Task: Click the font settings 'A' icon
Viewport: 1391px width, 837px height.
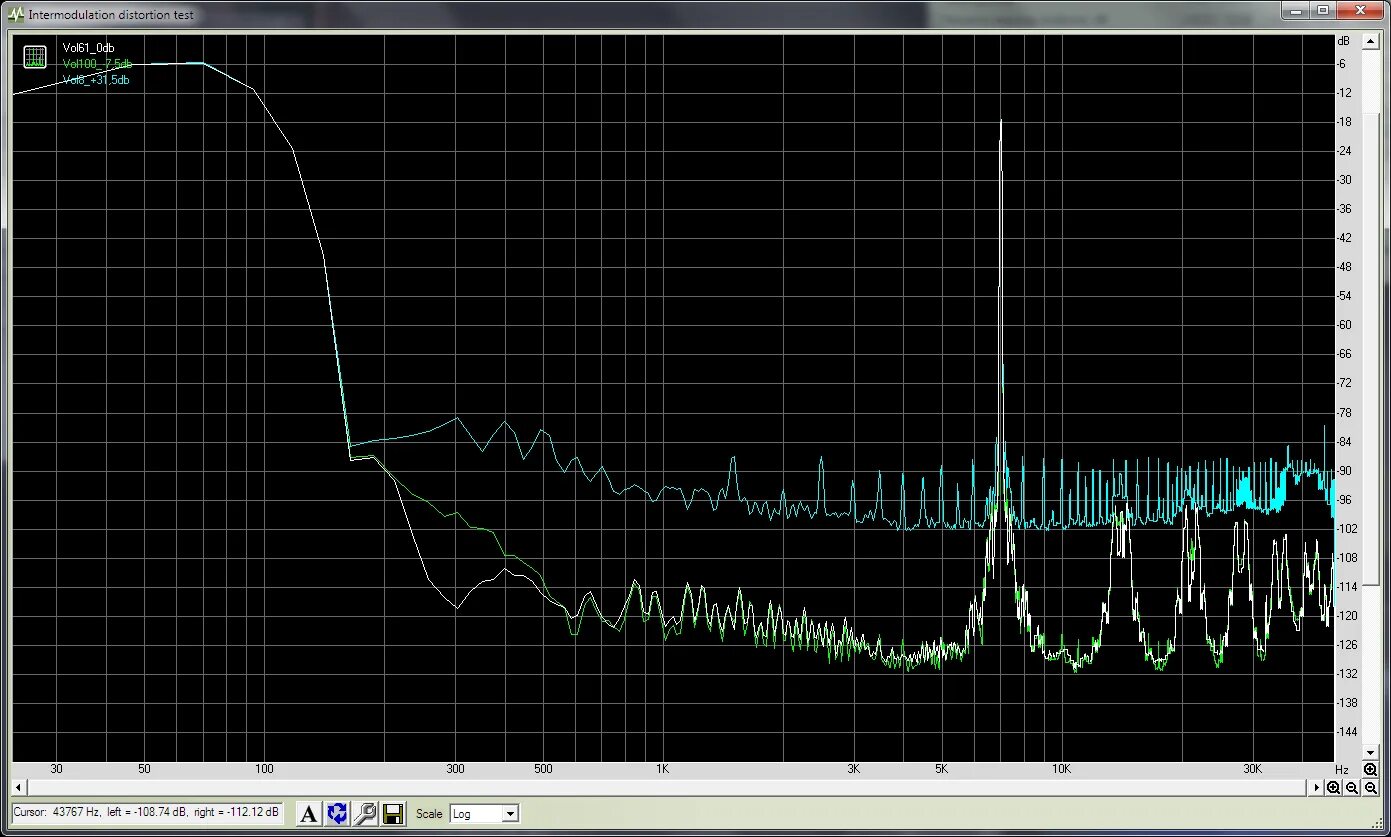Action: pyautogui.click(x=309, y=814)
